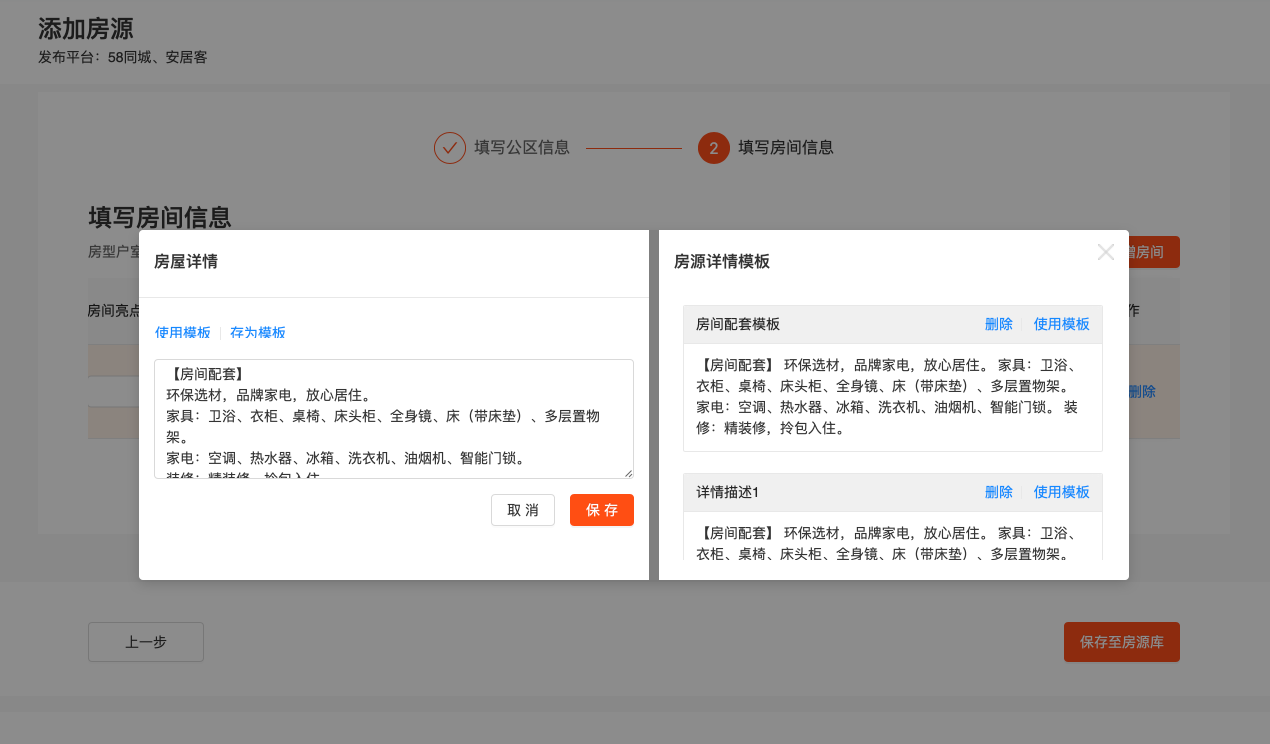Select the 填写公区信息 step label
The width and height of the screenshot is (1270, 744).
coord(522,148)
